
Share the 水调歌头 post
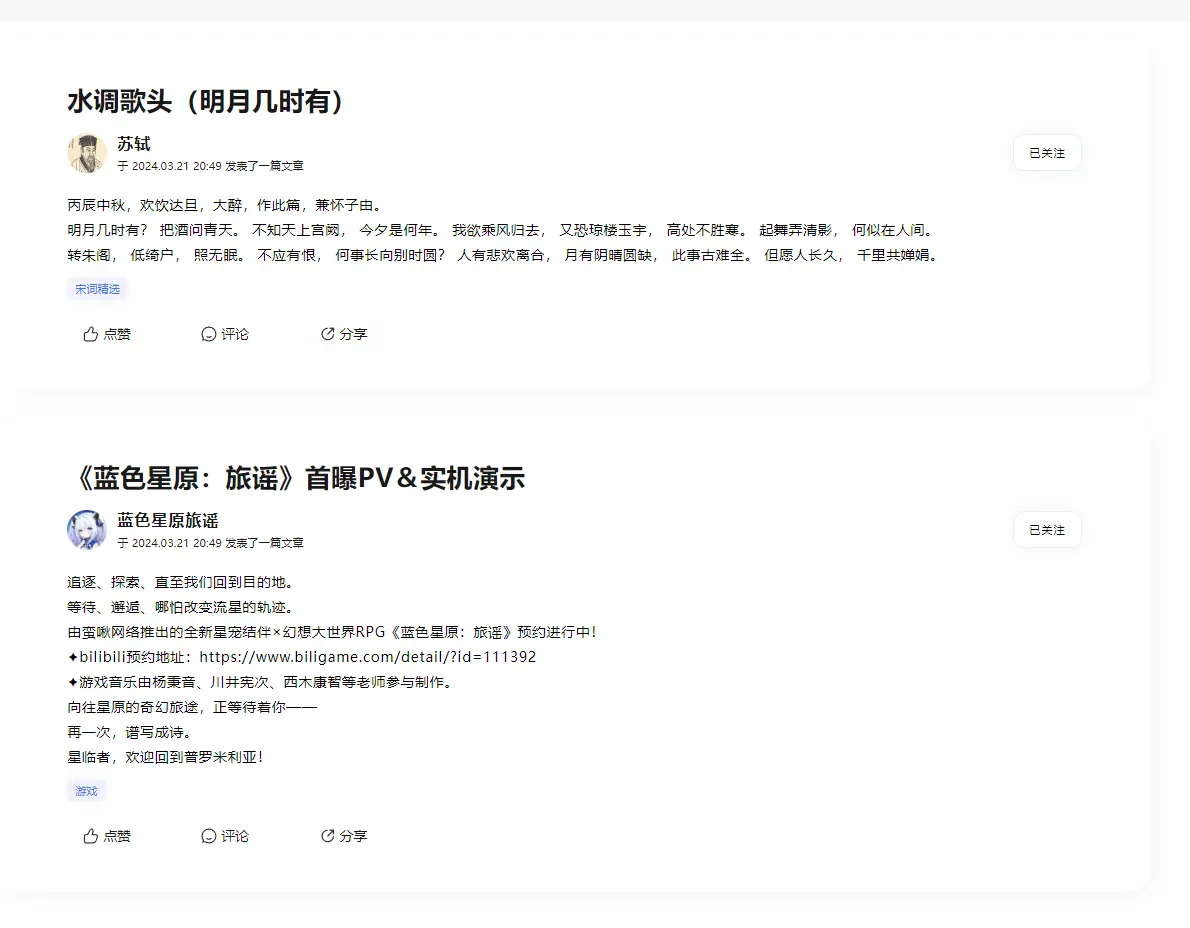(x=344, y=334)
